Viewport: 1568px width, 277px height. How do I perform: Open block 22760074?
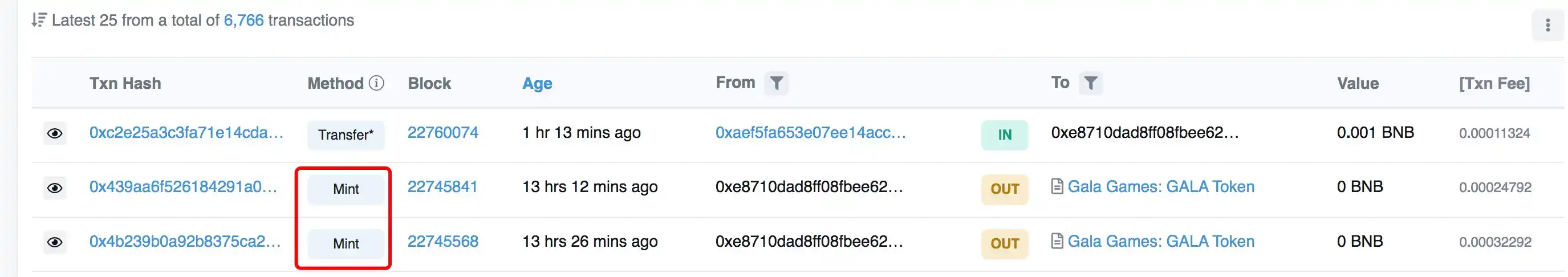[x=442, y=133]
